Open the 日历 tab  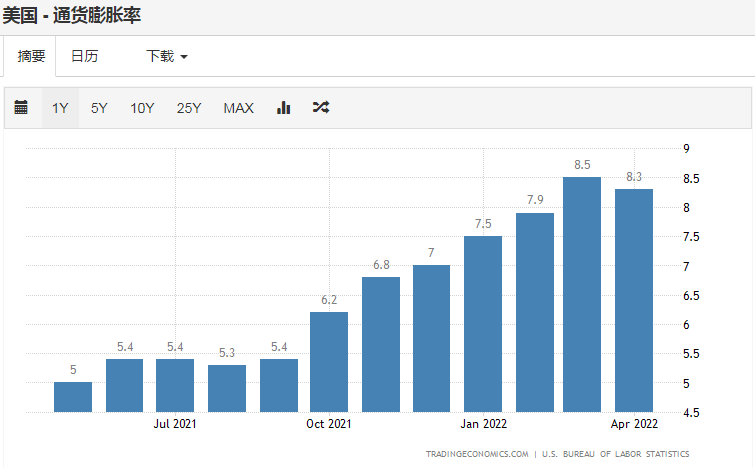[84, 56]
